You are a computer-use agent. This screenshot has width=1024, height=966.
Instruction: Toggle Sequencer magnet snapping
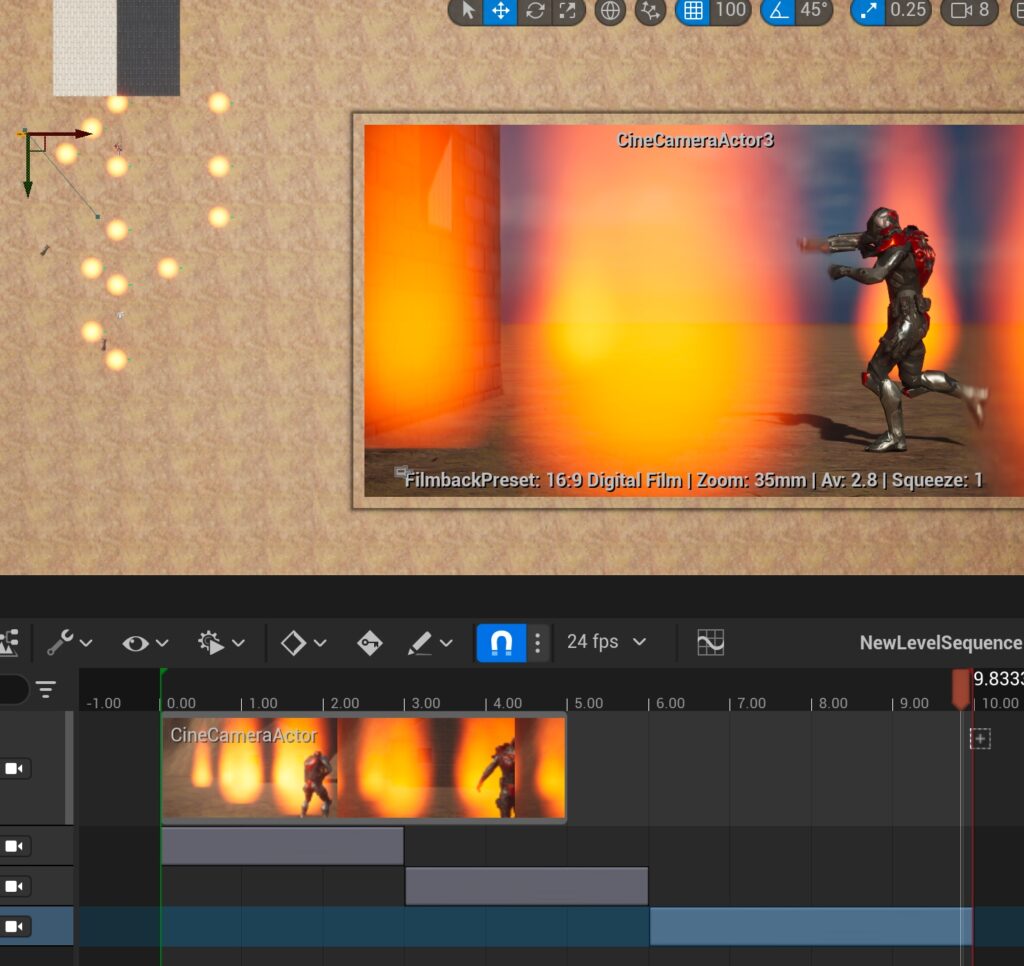(502, 643)
